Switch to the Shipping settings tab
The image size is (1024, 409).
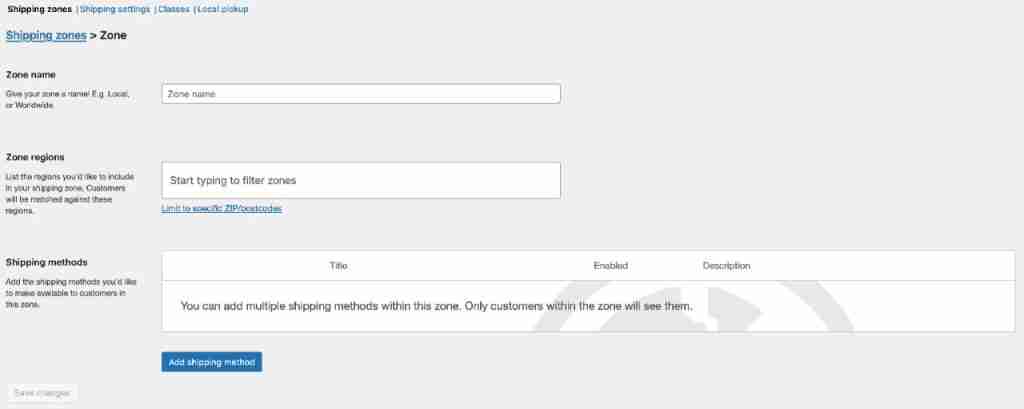point(115,9)
